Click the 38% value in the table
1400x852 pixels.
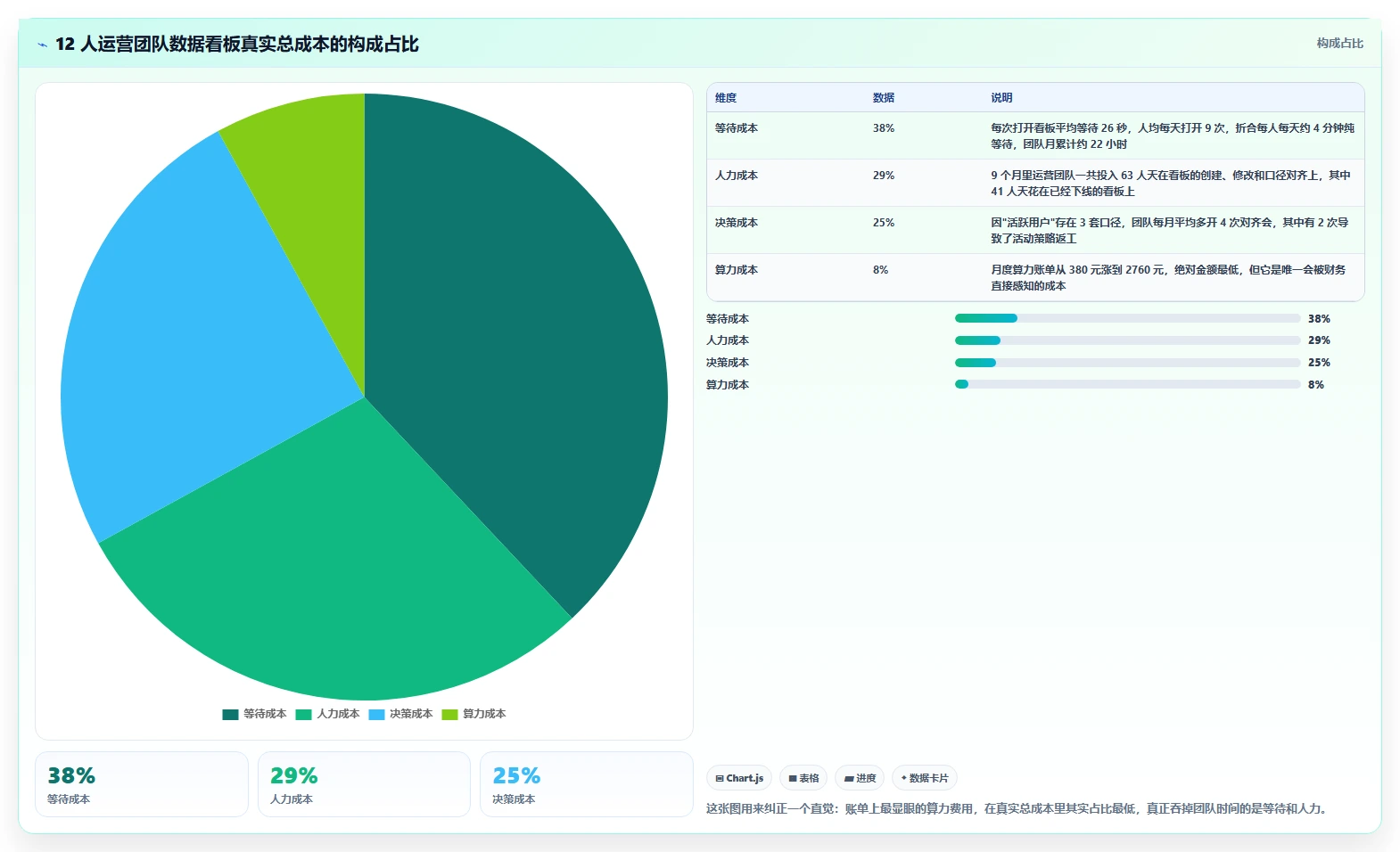point(884,128)
